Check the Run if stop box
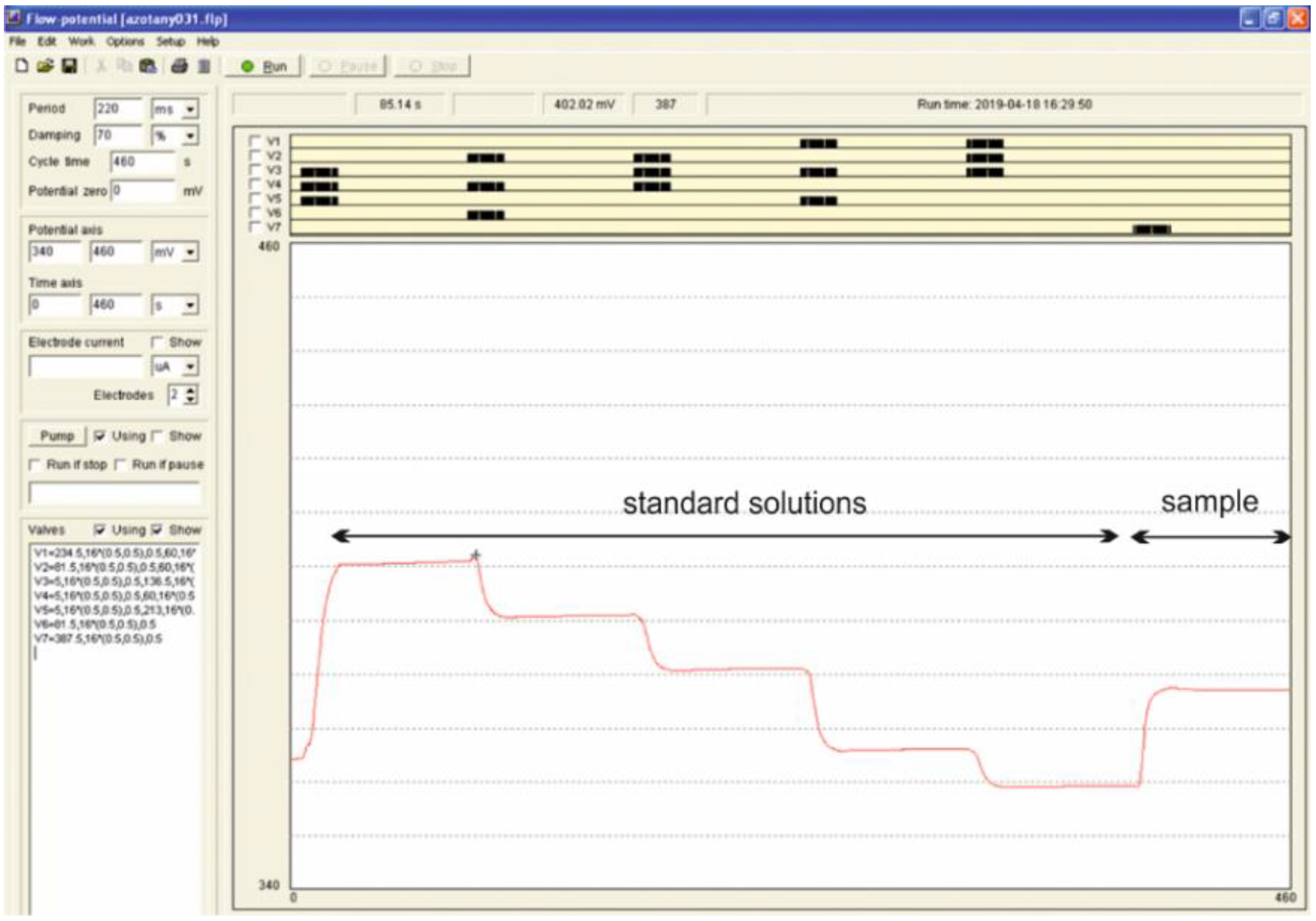1316x921 pixels. [x=35, y=465]
